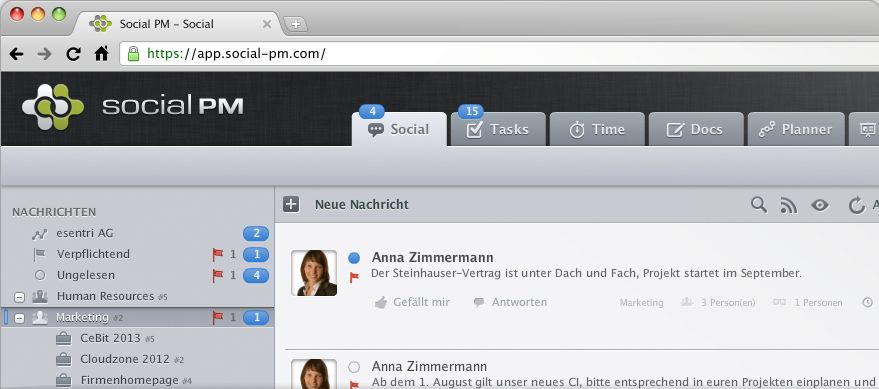Open the Time tab
The width and height of the screenshot is (879, 389).
pyautogui.click(x=597, y=129)
